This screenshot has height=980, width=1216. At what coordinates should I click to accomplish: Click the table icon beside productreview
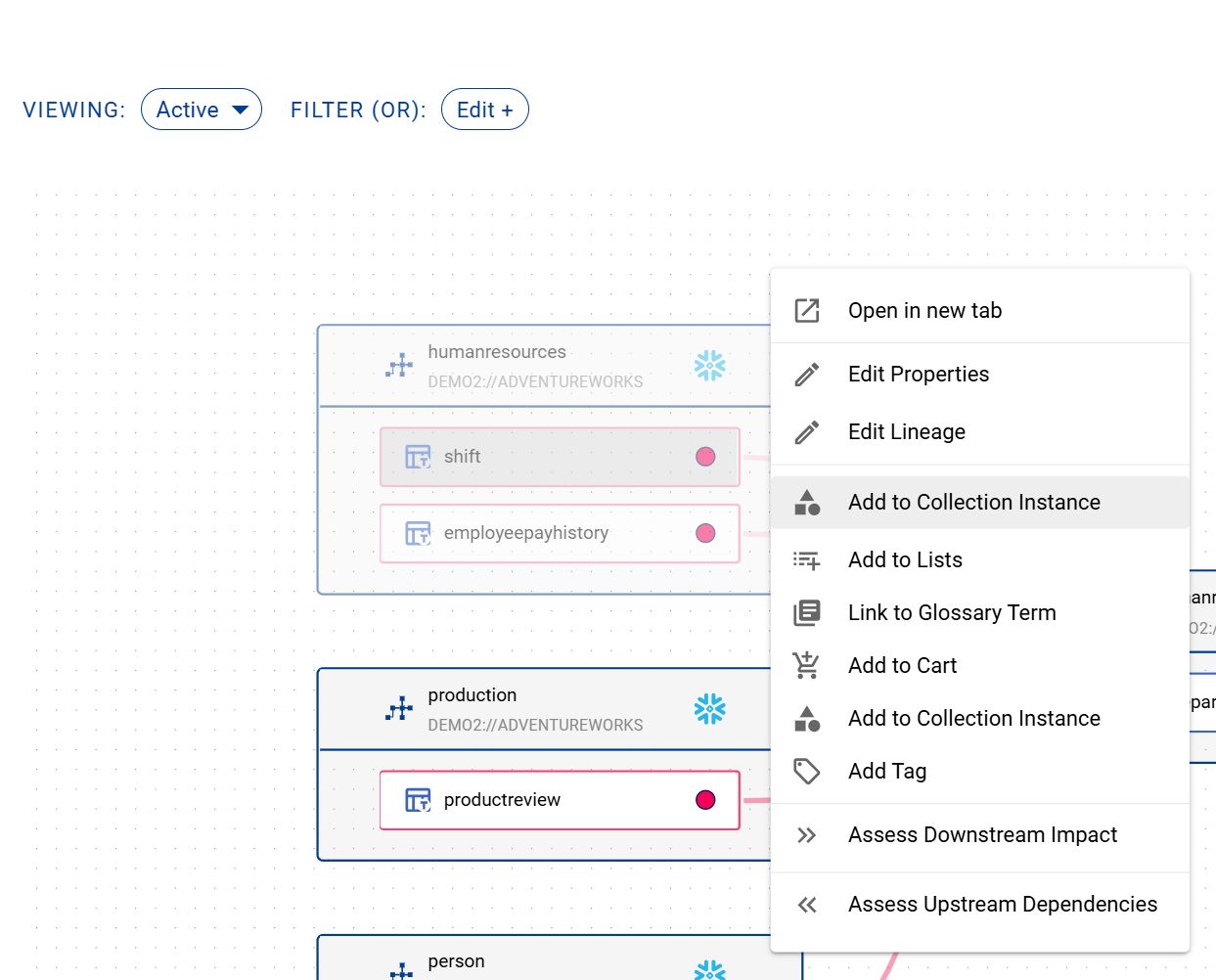point(418,800)
